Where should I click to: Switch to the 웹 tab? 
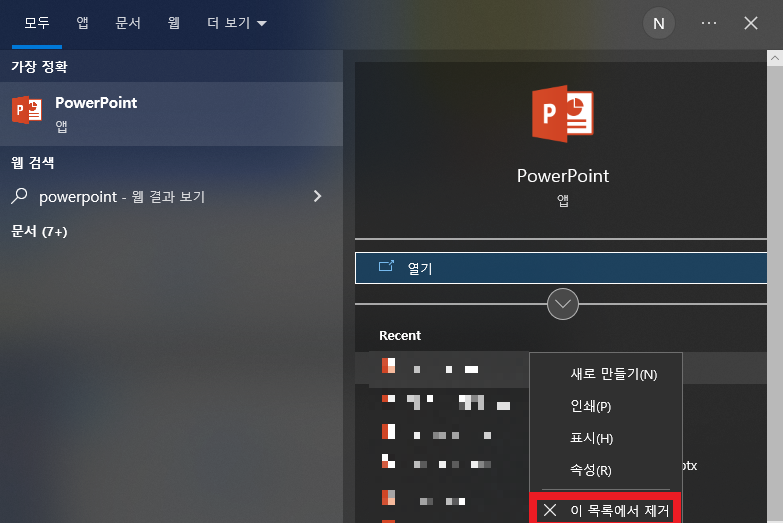point(174,23)
